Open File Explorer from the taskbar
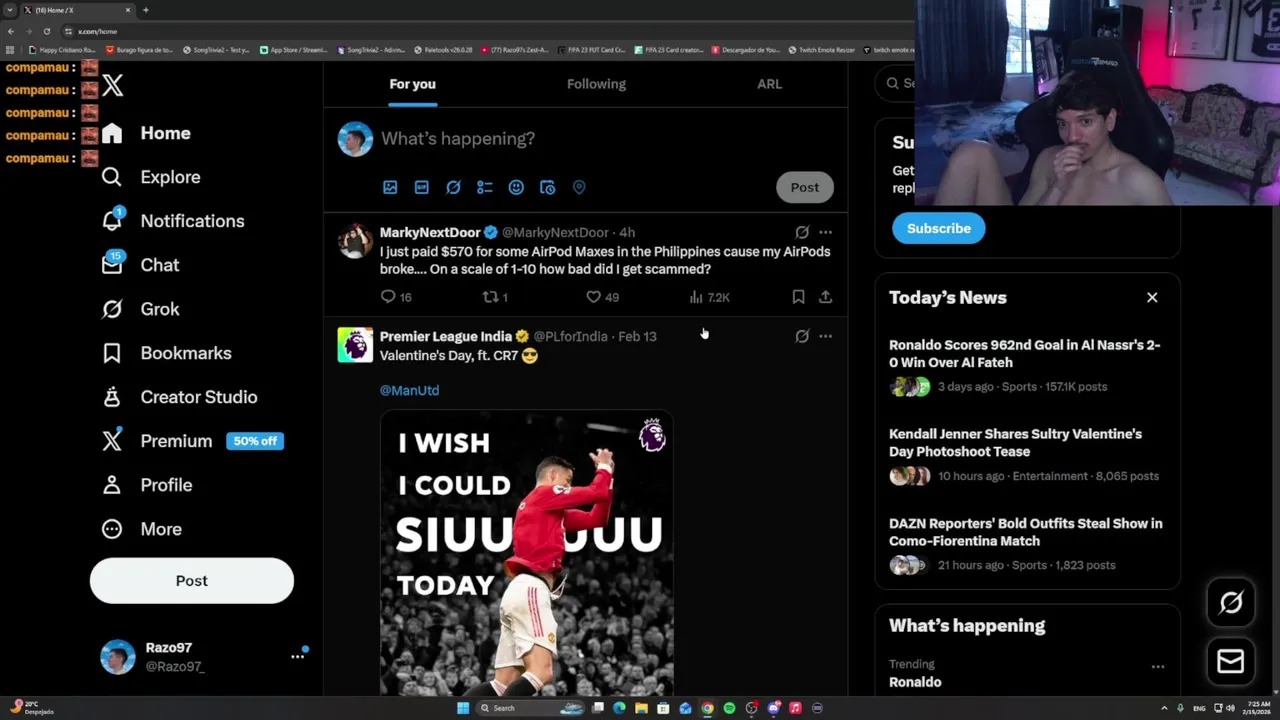This screenshot has height=720, width=1280. coord(641,708)
